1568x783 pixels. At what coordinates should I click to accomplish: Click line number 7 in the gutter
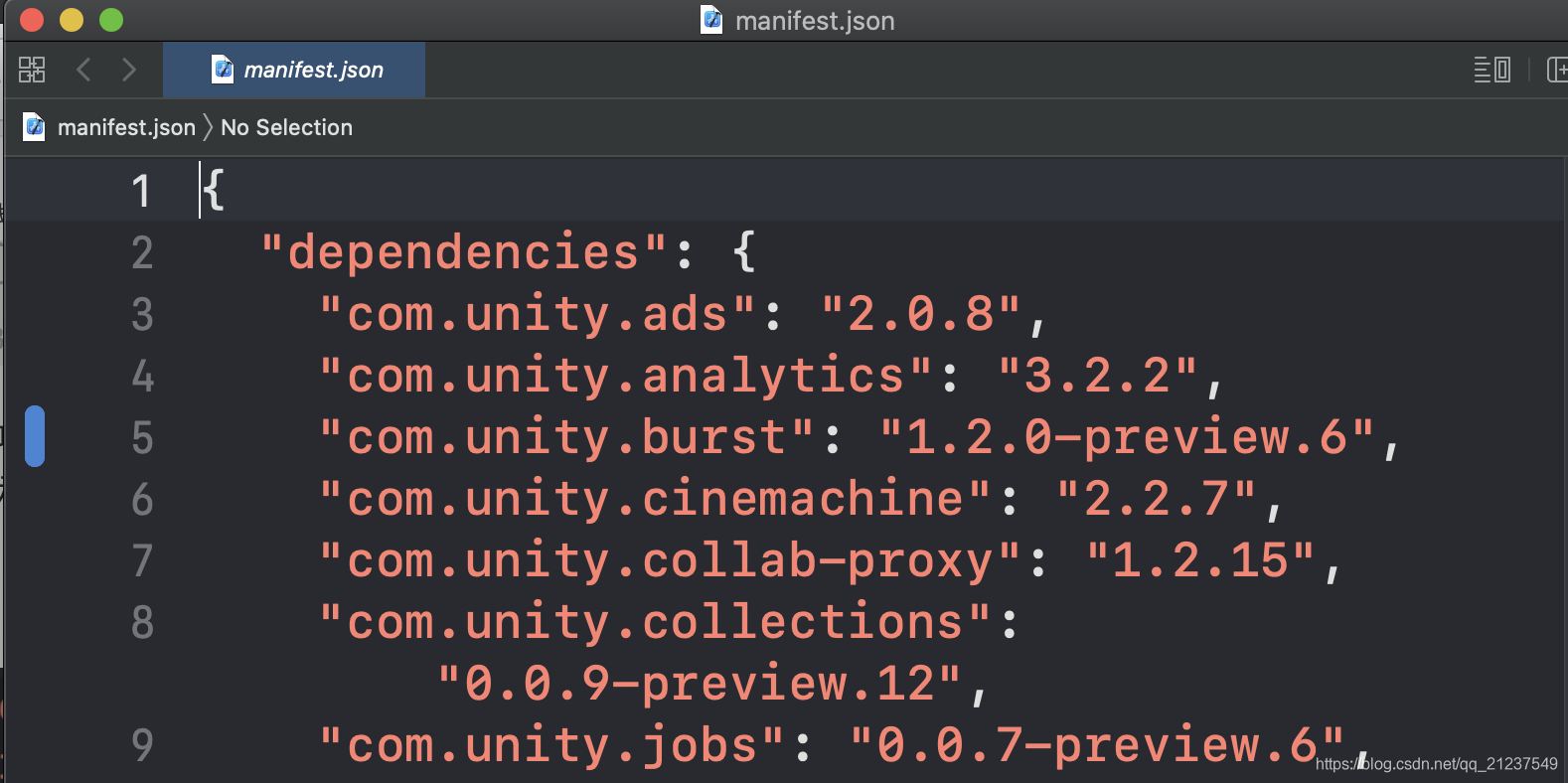coord(142,560)
